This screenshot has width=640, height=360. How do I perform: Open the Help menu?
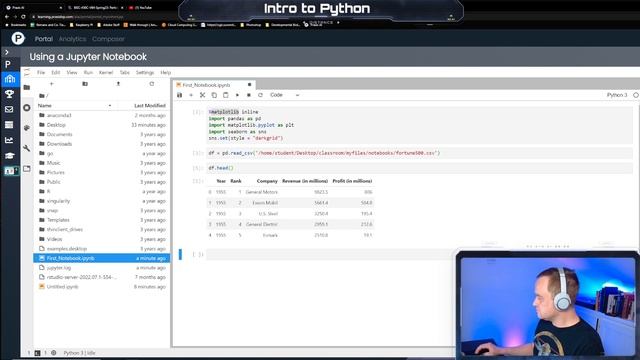[x=165, y=72]
